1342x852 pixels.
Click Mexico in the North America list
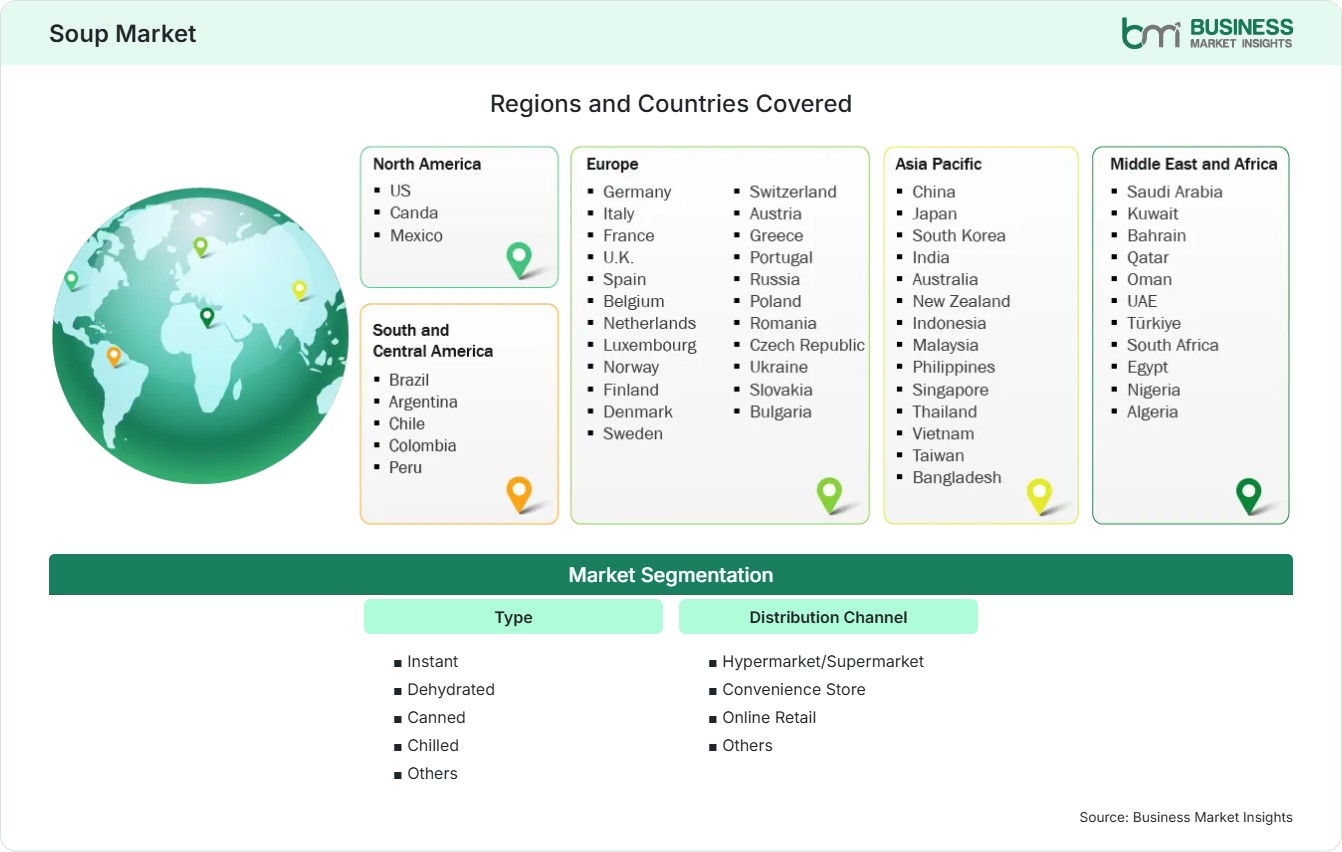(x=416, y=235)
